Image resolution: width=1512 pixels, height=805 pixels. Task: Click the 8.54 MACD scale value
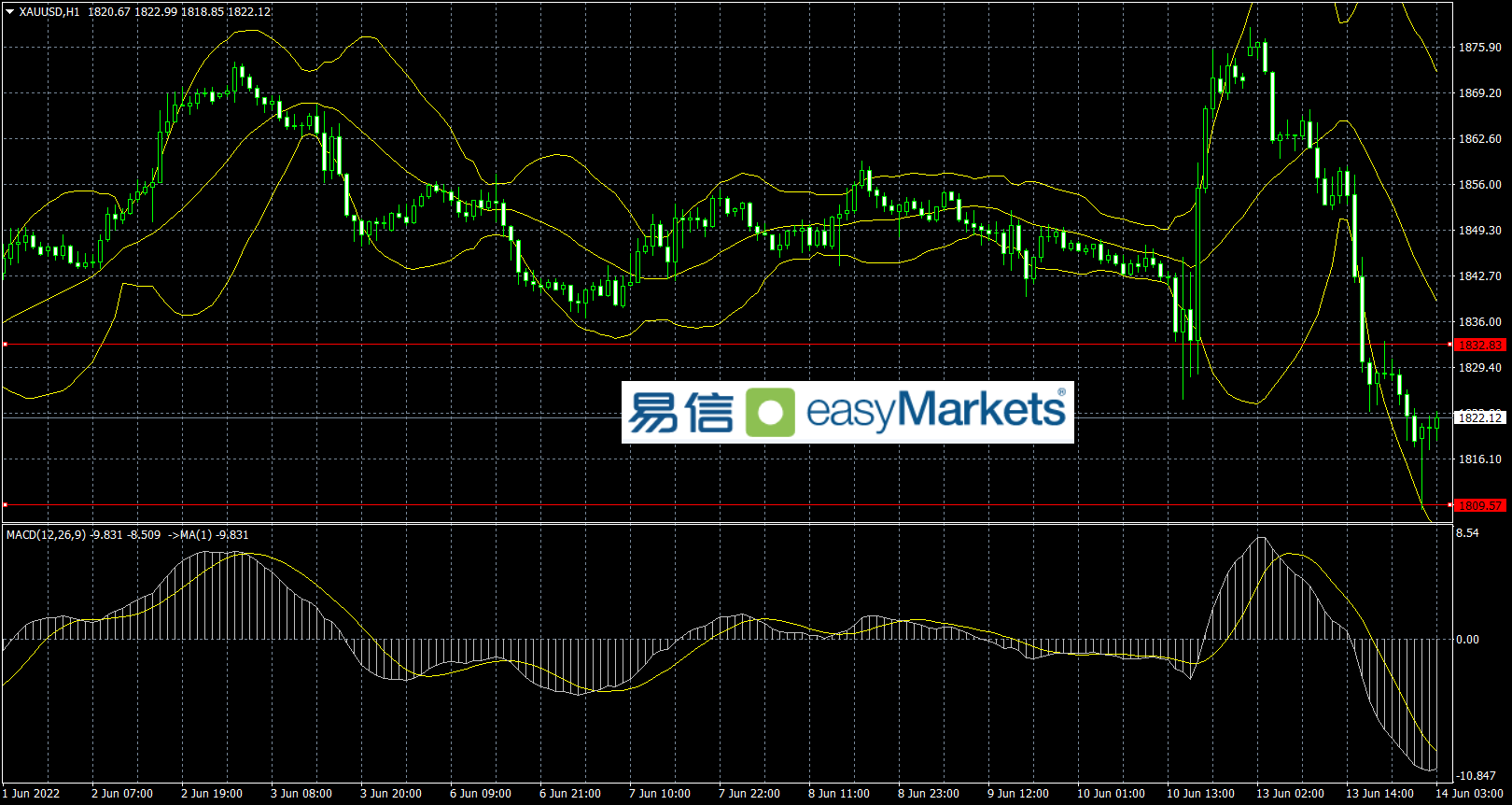coord(1468,533)
